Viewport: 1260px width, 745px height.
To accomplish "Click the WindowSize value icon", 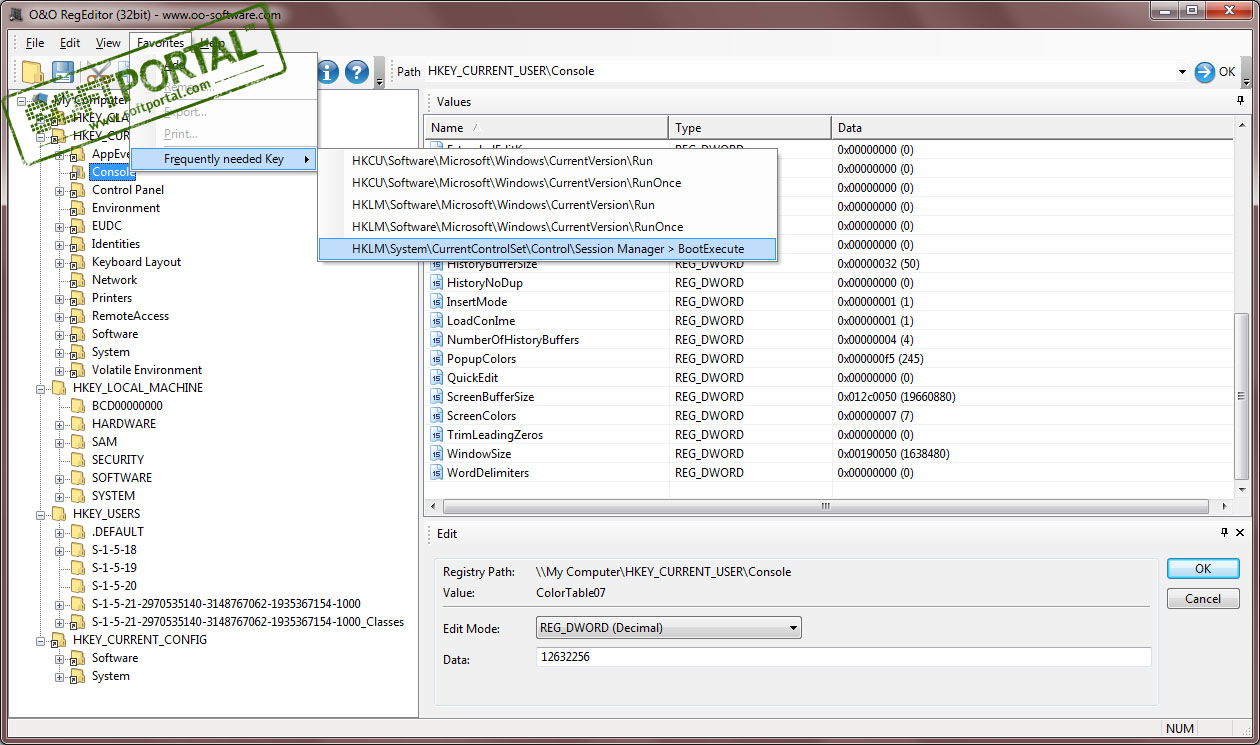I will [x=437, y=454].
